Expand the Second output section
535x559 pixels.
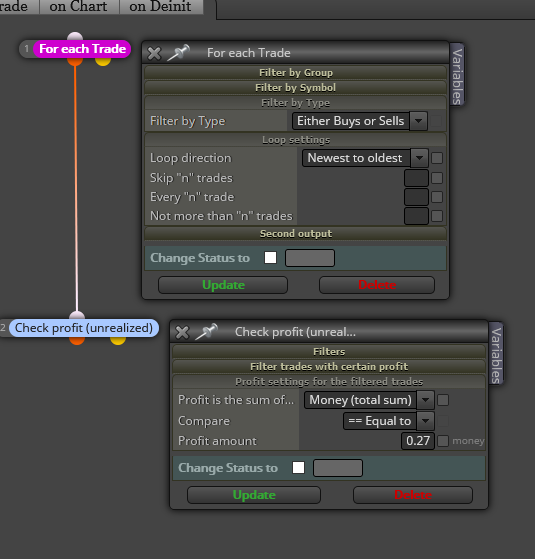(x=295, y=234)
